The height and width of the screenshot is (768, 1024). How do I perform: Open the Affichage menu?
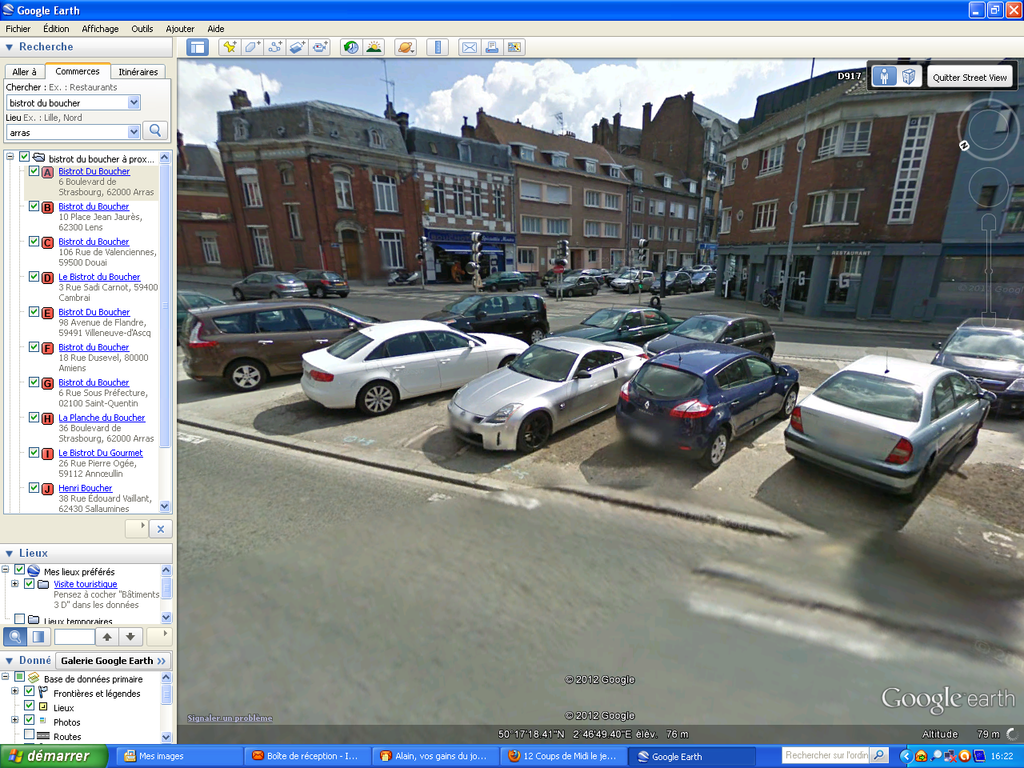point(100,29)
